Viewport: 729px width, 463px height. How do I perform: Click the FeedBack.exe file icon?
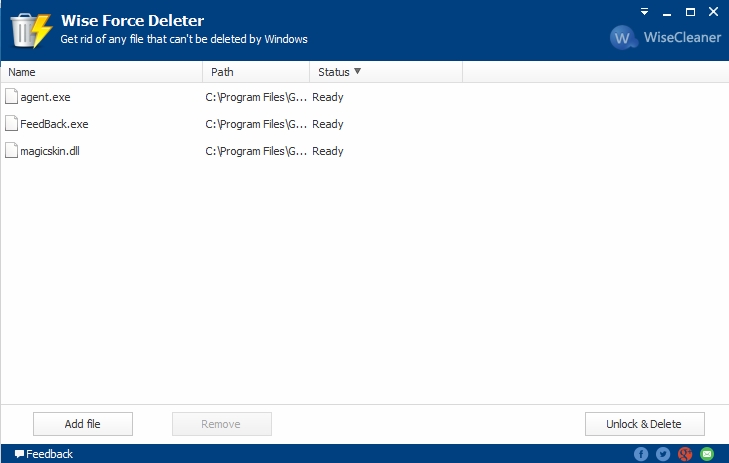pyautogui.click(x=11, y=123)
